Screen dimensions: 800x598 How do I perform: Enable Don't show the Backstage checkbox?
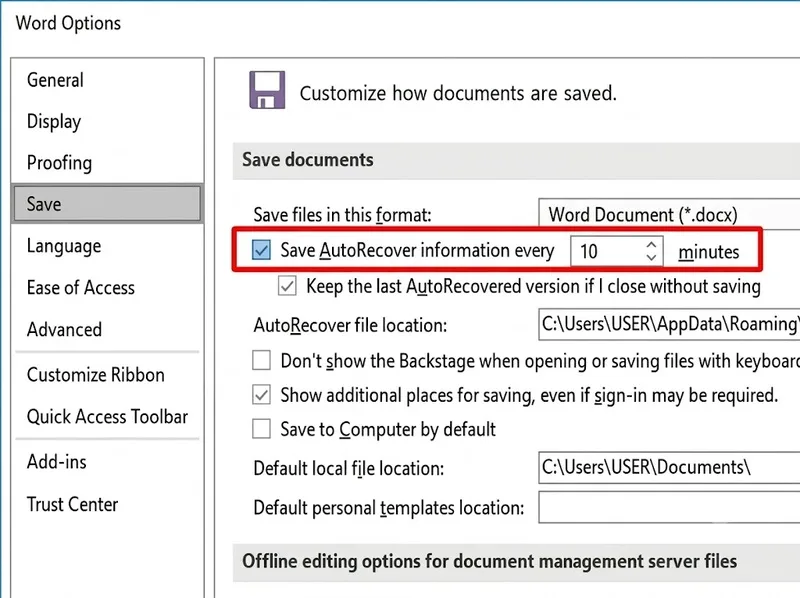click(x=262, y=360)
